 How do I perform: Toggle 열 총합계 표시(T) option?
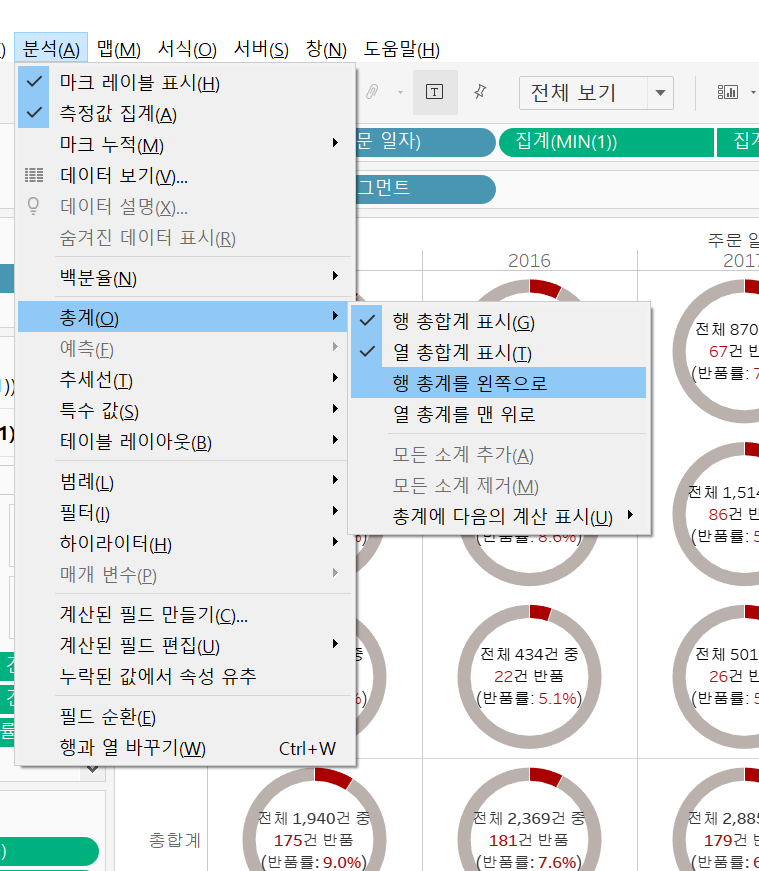click(498, 352)
